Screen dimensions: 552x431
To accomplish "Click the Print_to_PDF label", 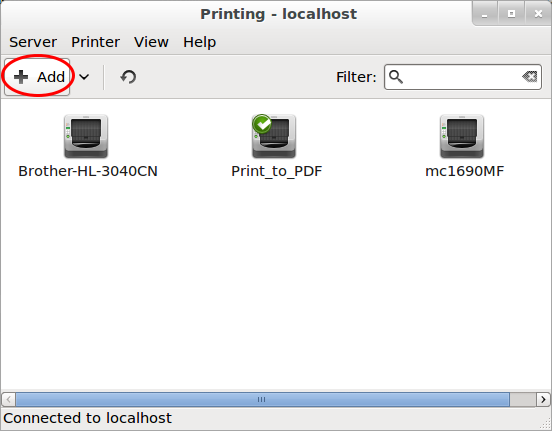I will coord(276,171).
